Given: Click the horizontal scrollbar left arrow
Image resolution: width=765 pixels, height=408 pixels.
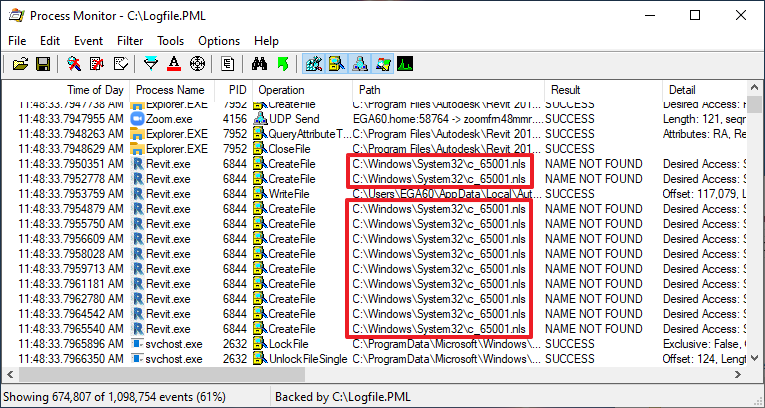Looking at the screenshot, I should pyautogui.click(x=11, y=375).
